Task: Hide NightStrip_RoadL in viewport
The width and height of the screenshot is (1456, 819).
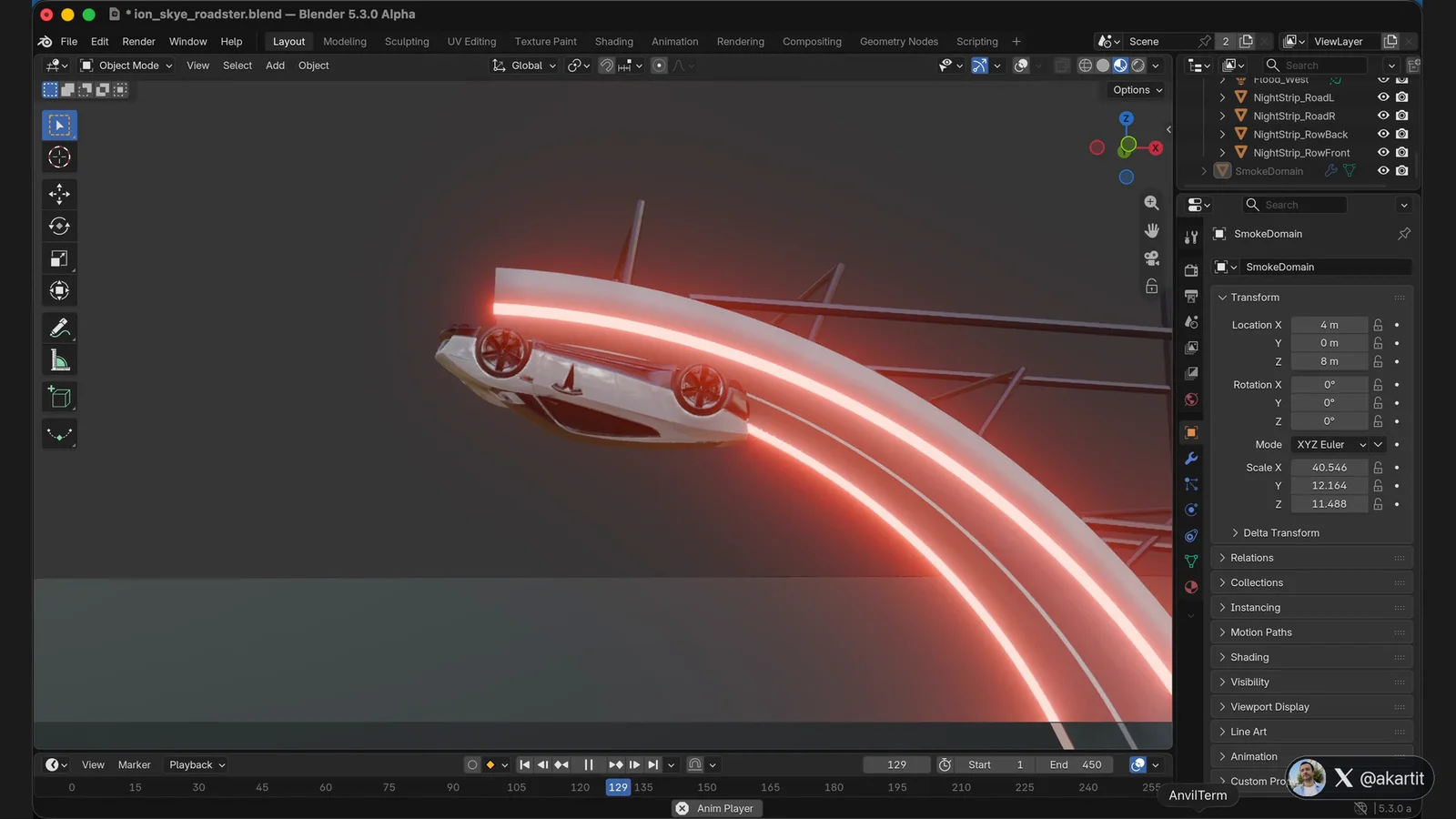Action: [1383, 97]
